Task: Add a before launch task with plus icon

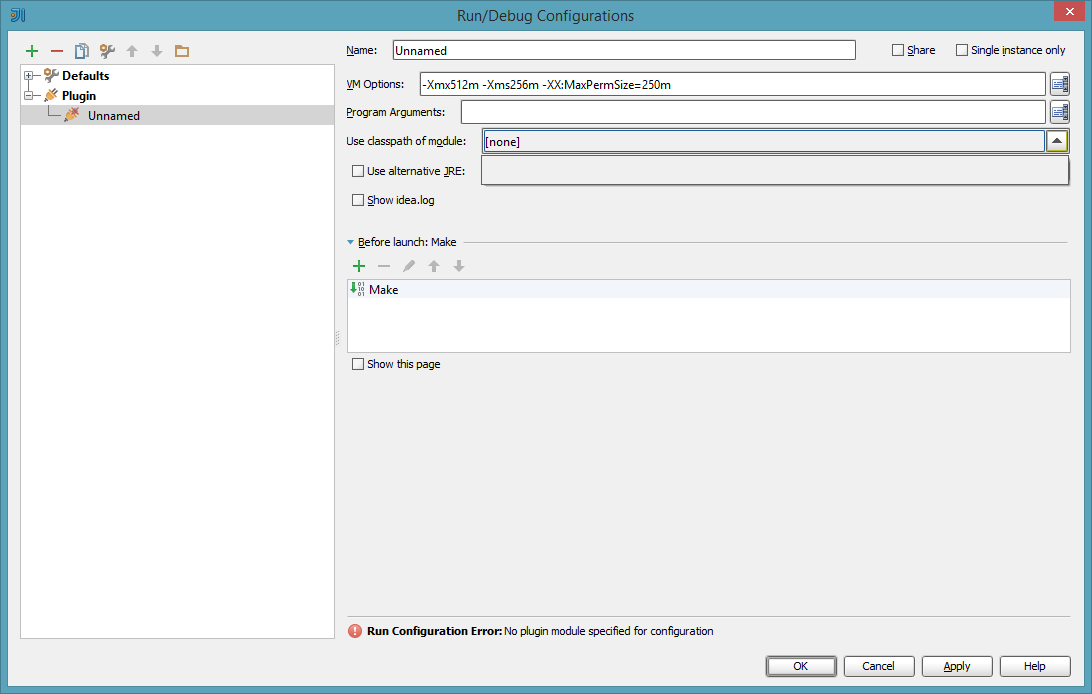Action: (359, 266)
